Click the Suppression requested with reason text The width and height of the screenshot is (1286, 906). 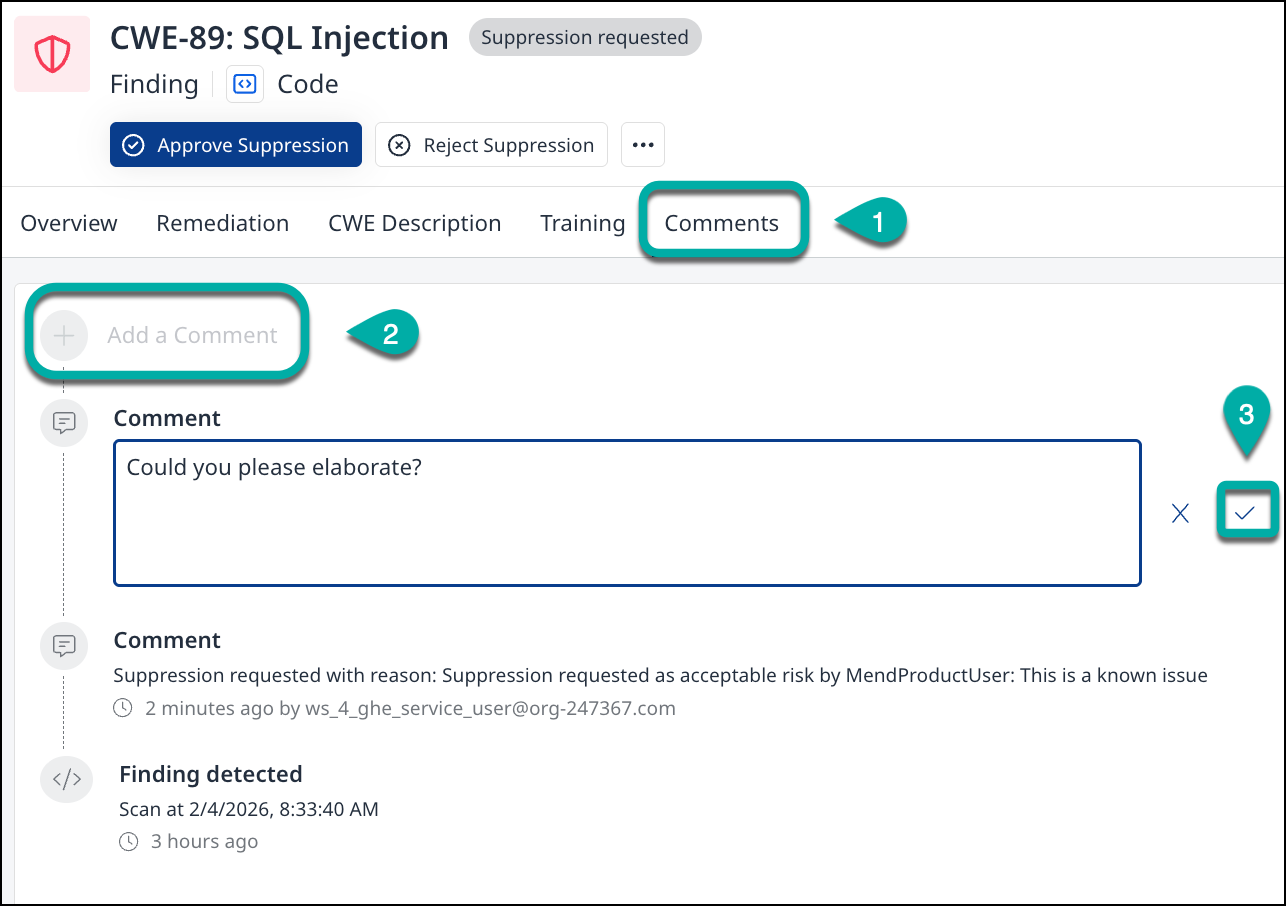[x=660, y=675]
